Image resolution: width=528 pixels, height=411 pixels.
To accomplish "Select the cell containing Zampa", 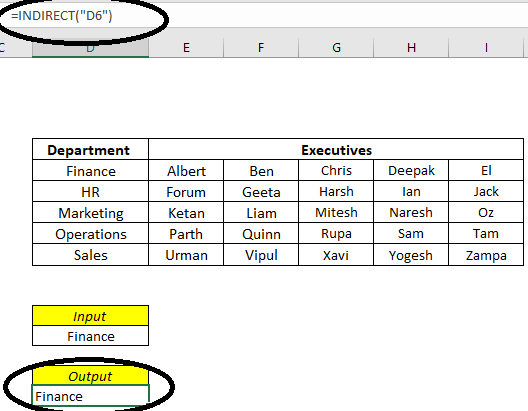I will [x=486, y=255].
